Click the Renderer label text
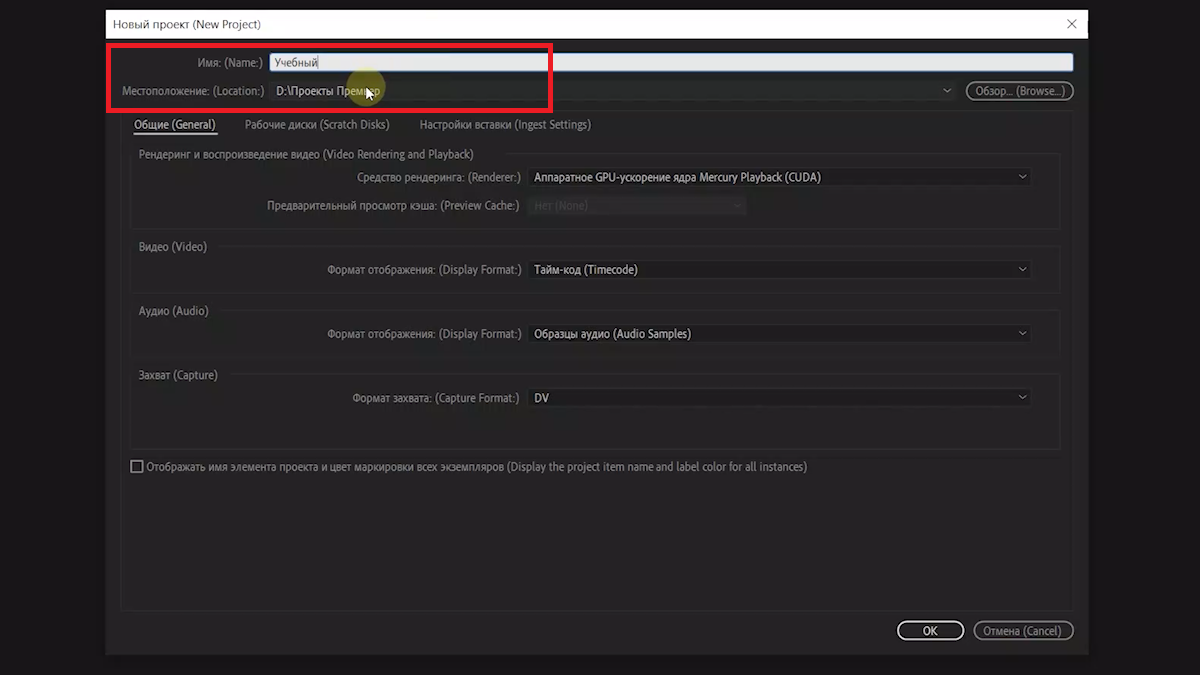This screenshot has height=675, width=1200. point(439,177)
